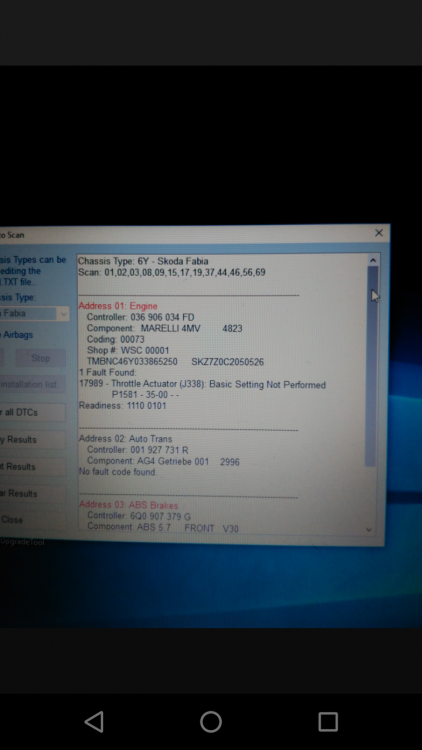The height and width of the screenshot is (750, 422).
Task: Tap the Android back triangle button
Action: (x=94, y=721)
